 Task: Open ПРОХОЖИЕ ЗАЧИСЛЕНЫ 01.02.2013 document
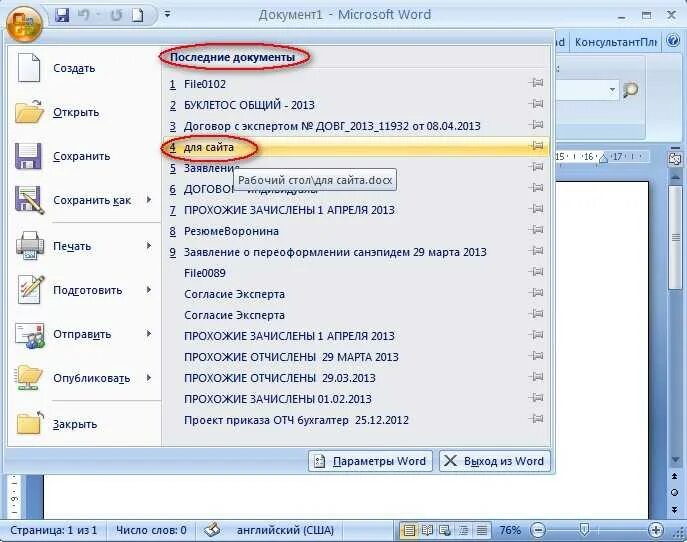click(x=356, y=399)
